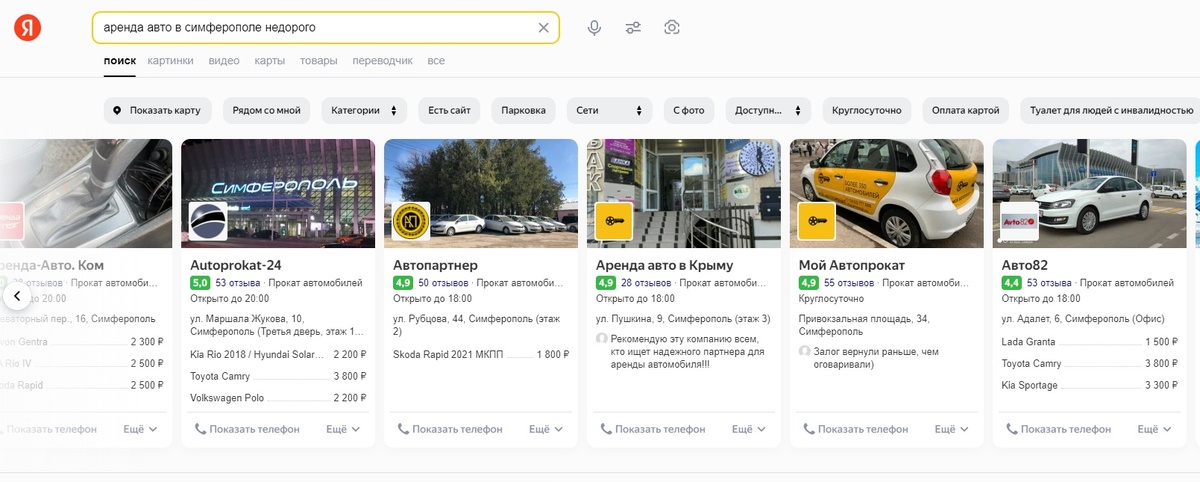Open 50 отзывов reviews for Автопартнер
The height and width of the screenshot is (482, 1200).
(443, 283)
